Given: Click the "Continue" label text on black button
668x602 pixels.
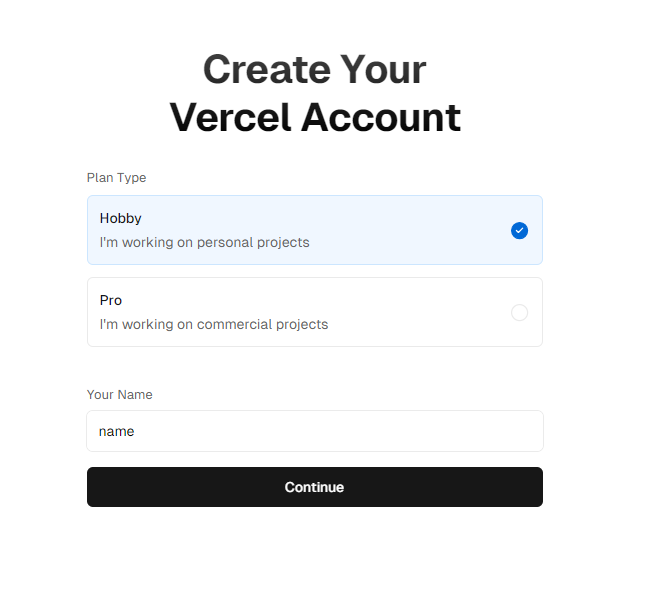Looking at the screenshot, I should tap(314, 487).
